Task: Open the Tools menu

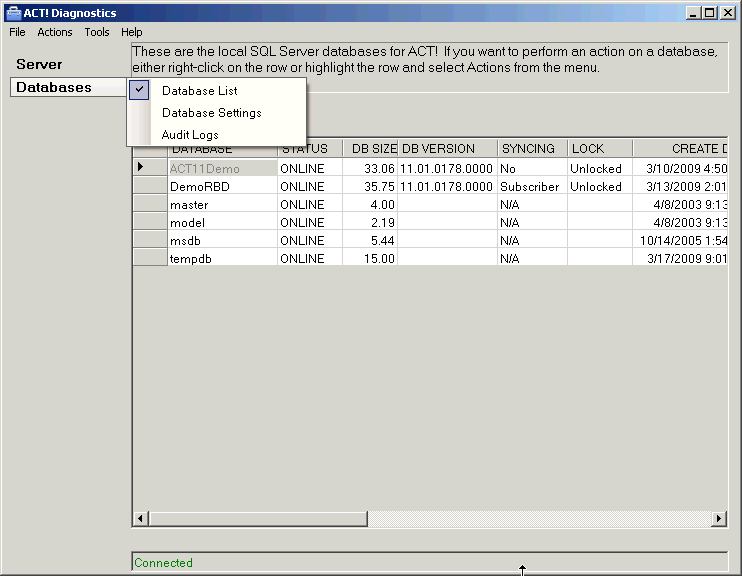Action: (97, 32)
